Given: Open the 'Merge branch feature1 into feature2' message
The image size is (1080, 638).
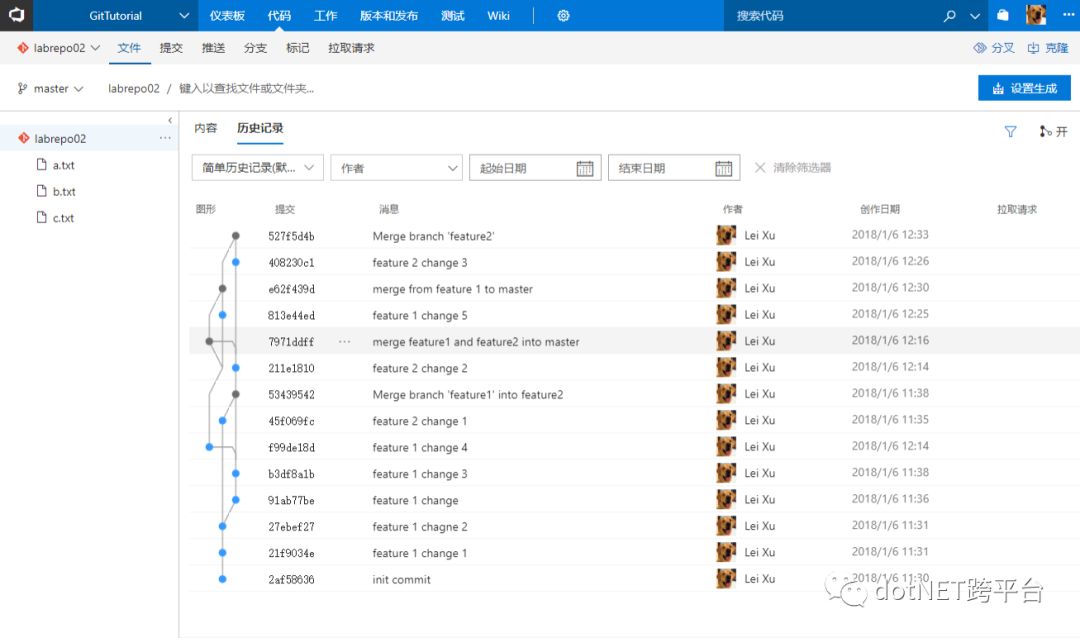Looking at the screenshot, I should click(468, 395).
